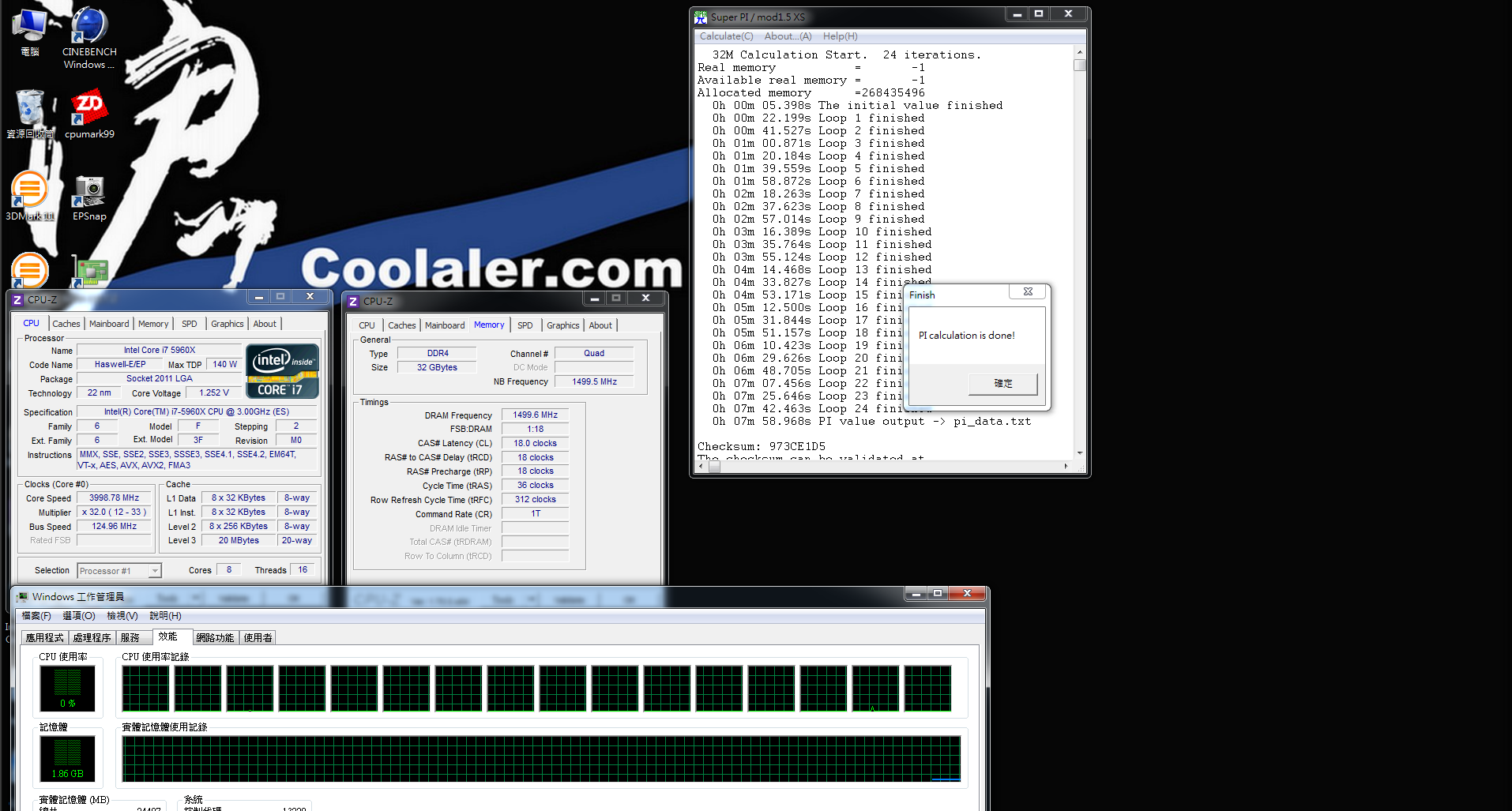Image resolution: width=1512 pixels, height=811 pixels.
Task: Click the Super PI title bar icon
Action: click(x=701, y=17)
